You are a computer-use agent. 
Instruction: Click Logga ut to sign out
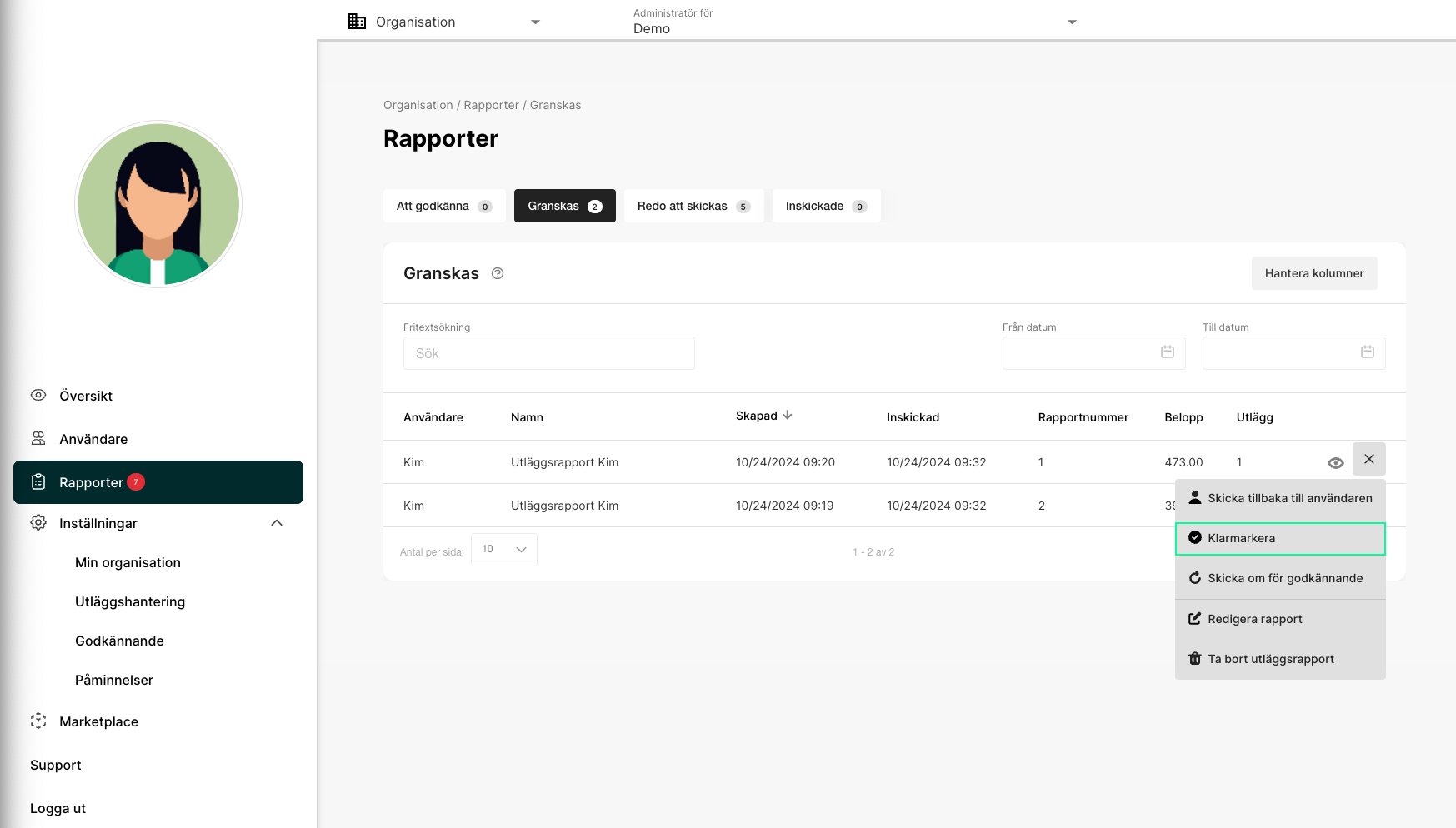pyautogui.click(x=58, y=808)
